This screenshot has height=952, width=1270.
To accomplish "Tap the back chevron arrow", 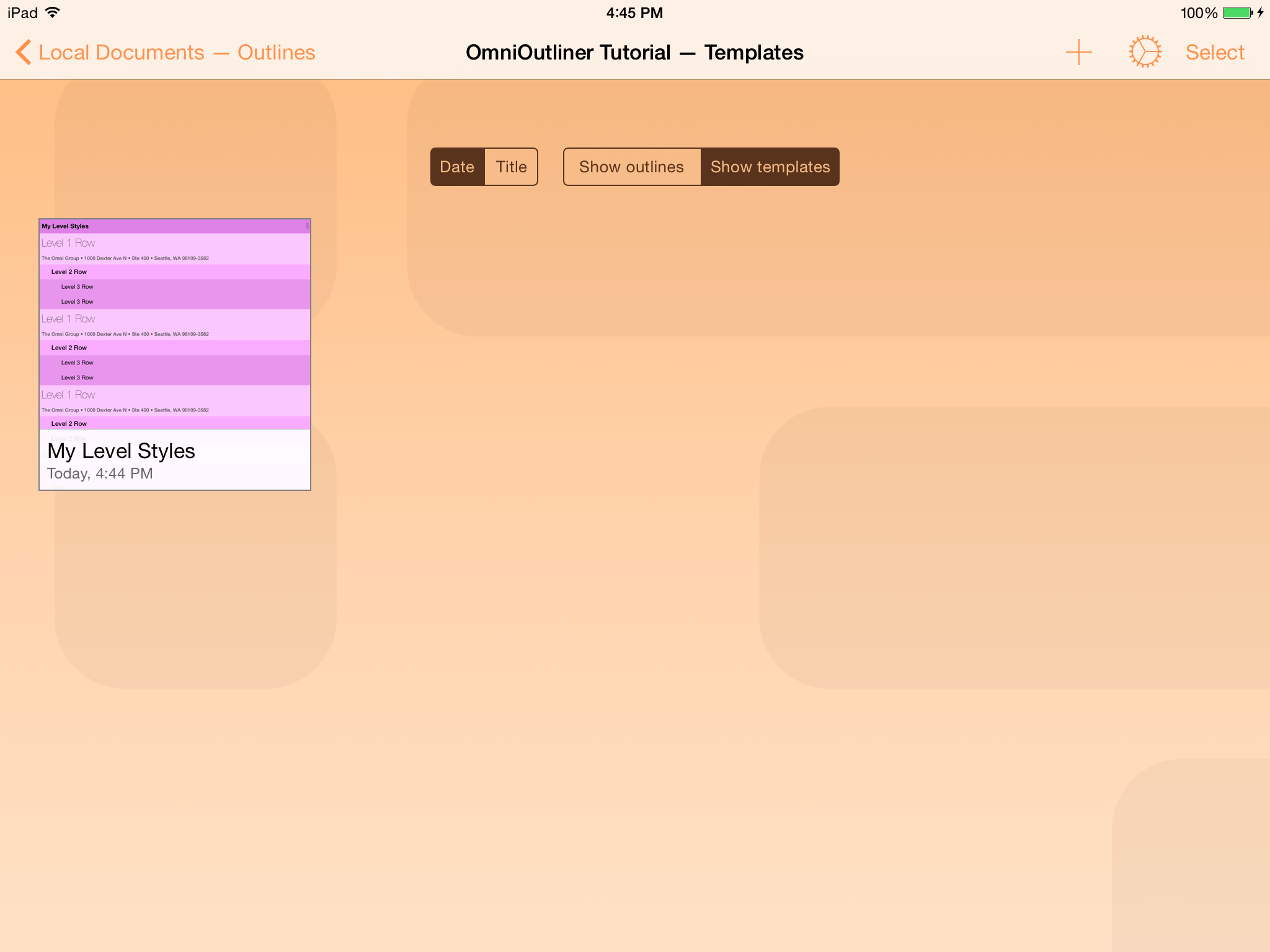I will (x=23, y=52).
